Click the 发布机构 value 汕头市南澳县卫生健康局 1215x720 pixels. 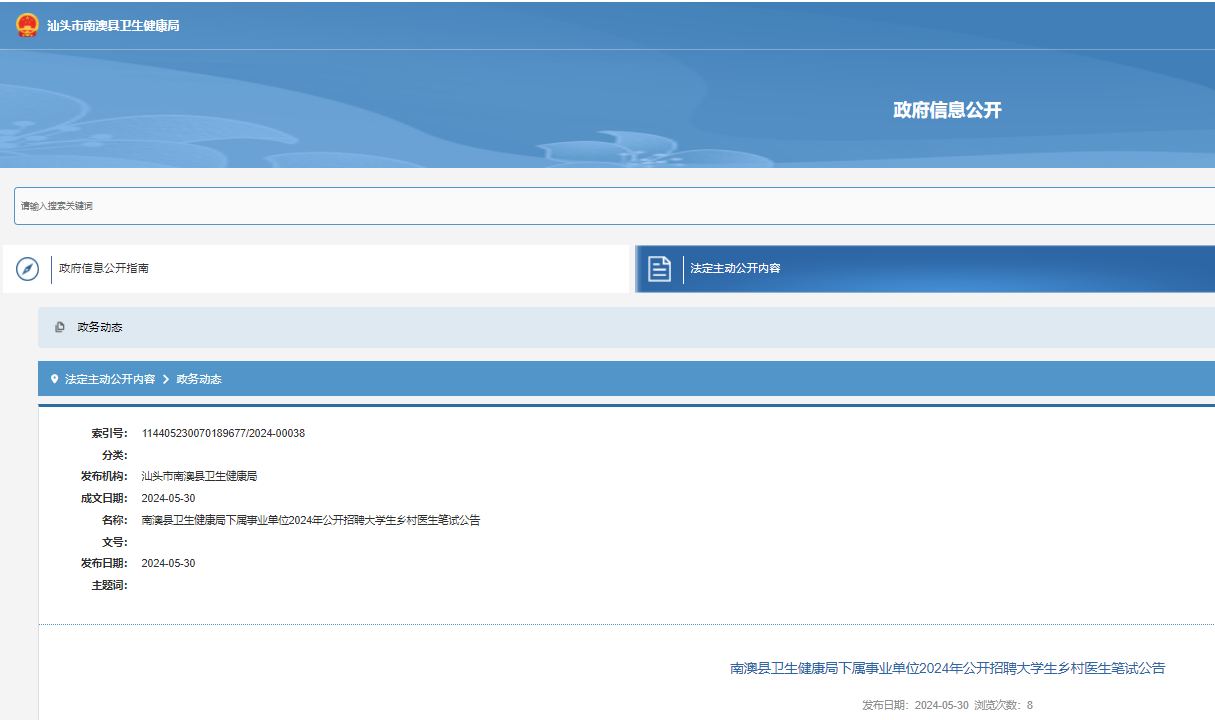tap(199, 476)
